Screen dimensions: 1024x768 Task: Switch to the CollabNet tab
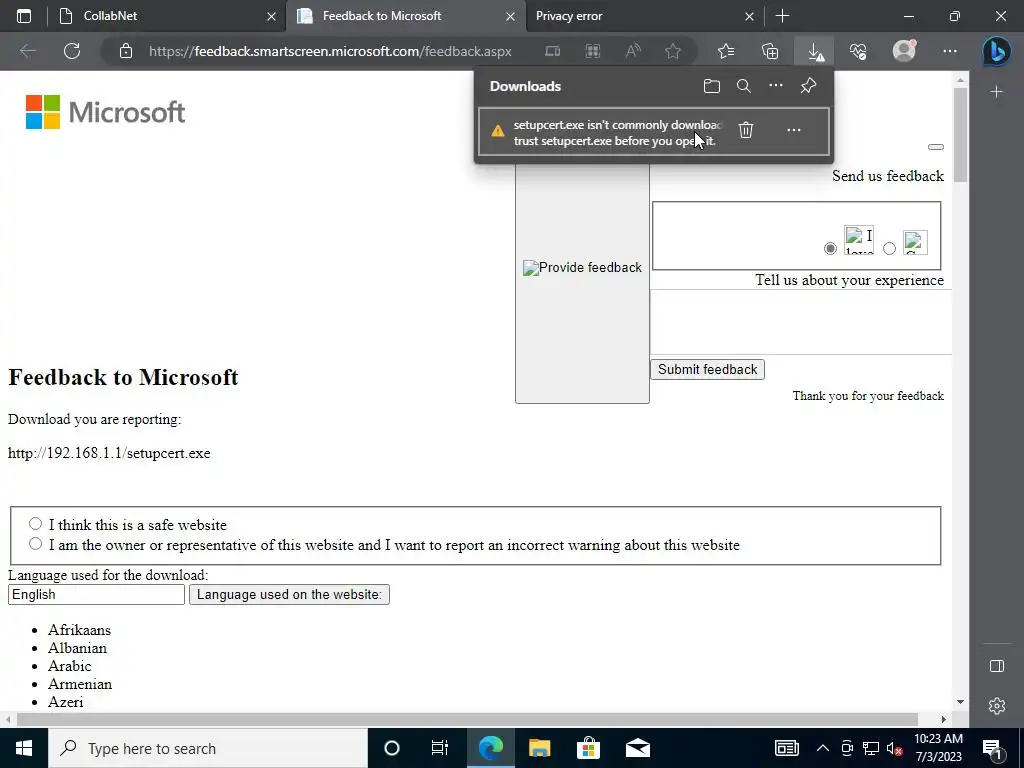tap(167, 16)
